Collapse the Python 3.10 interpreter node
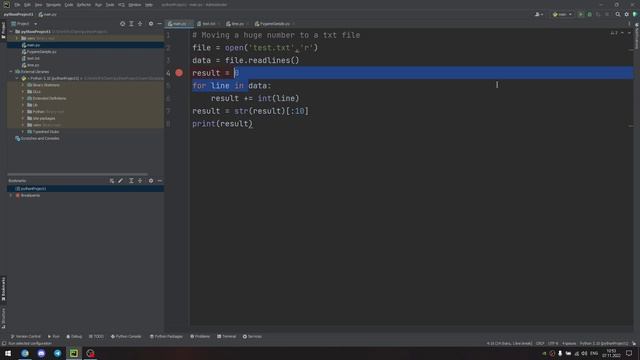 [17, 78]
